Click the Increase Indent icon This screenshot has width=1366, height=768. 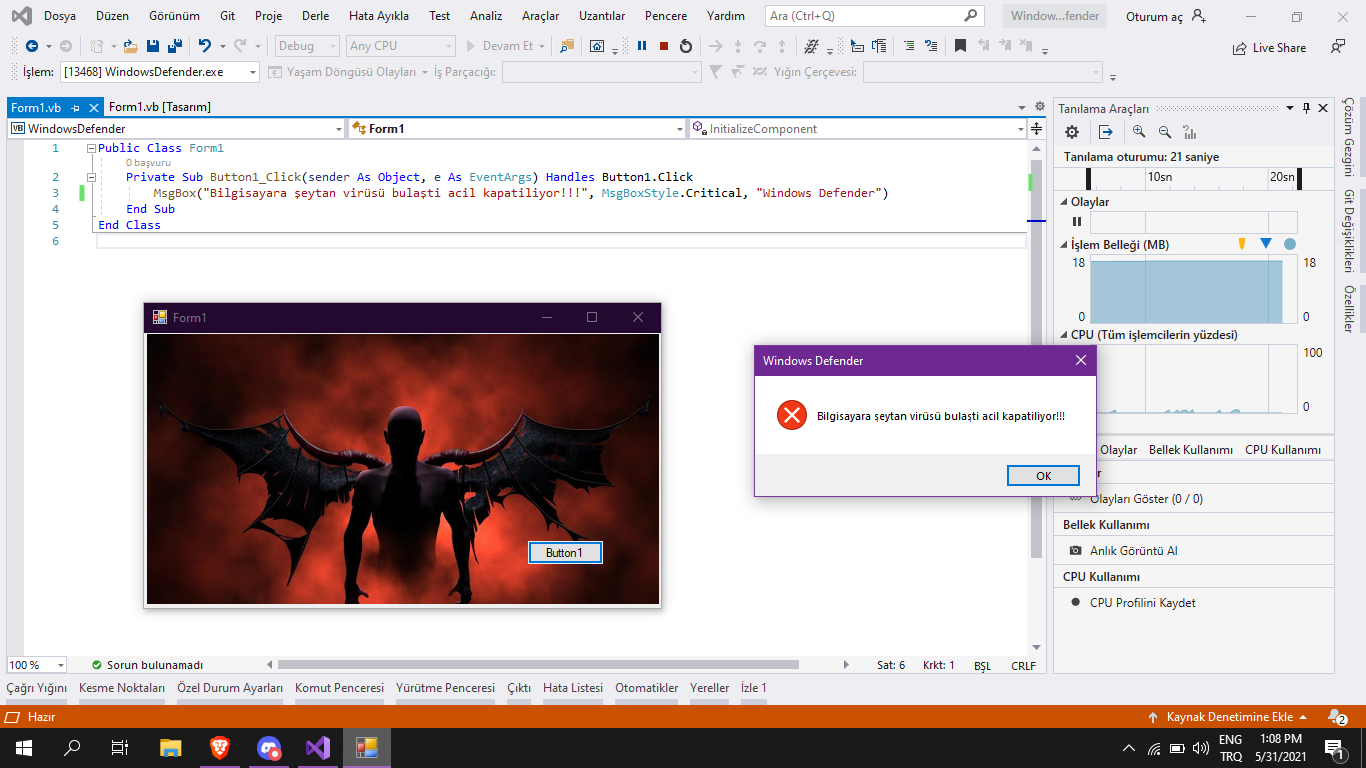[879, 46]
